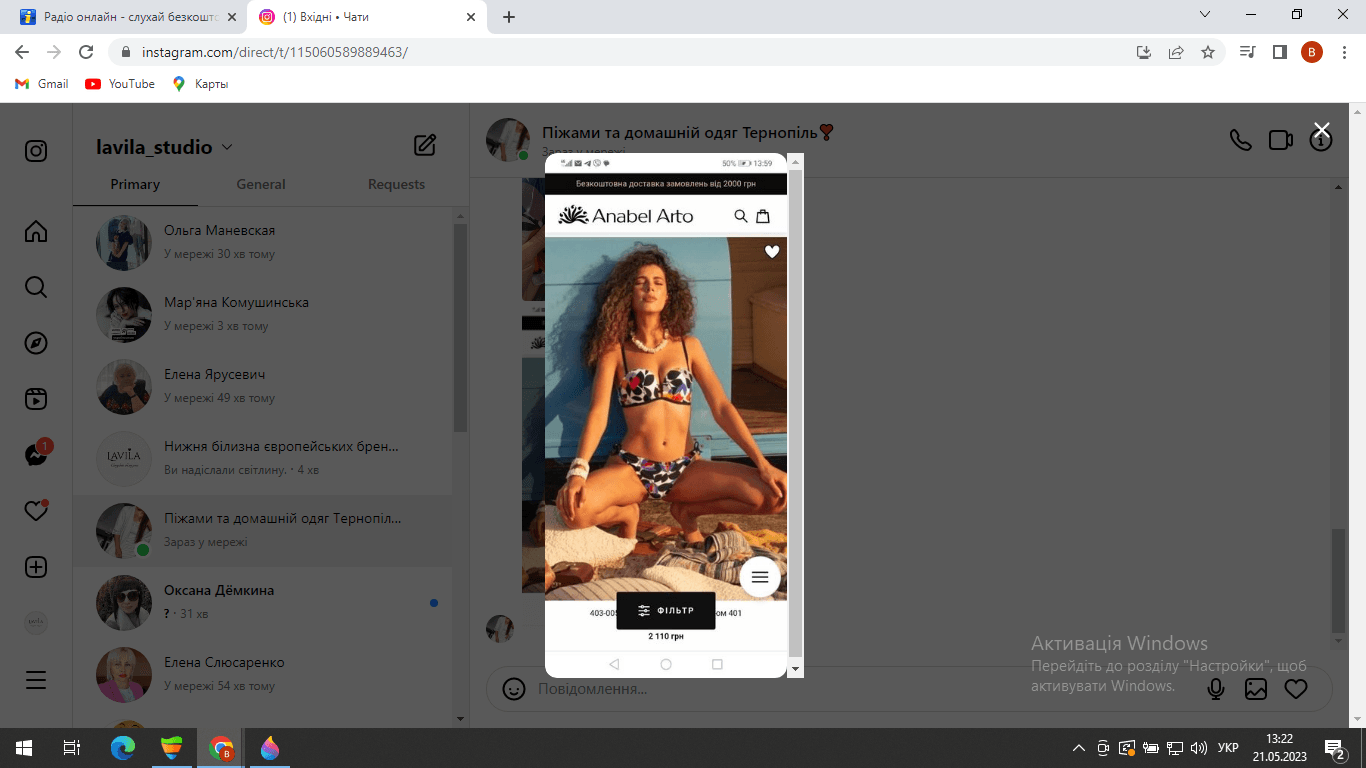Click the round hamburger menu on the photo

(760, 577)
